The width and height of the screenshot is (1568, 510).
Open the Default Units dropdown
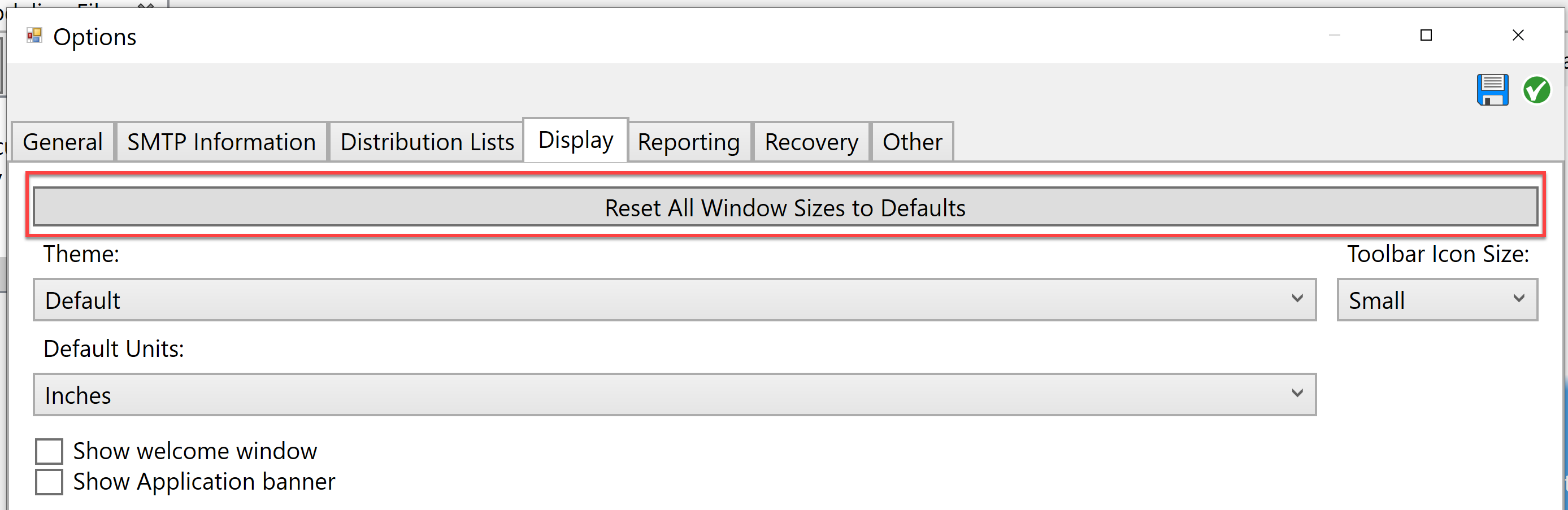(x=675, y=394)
